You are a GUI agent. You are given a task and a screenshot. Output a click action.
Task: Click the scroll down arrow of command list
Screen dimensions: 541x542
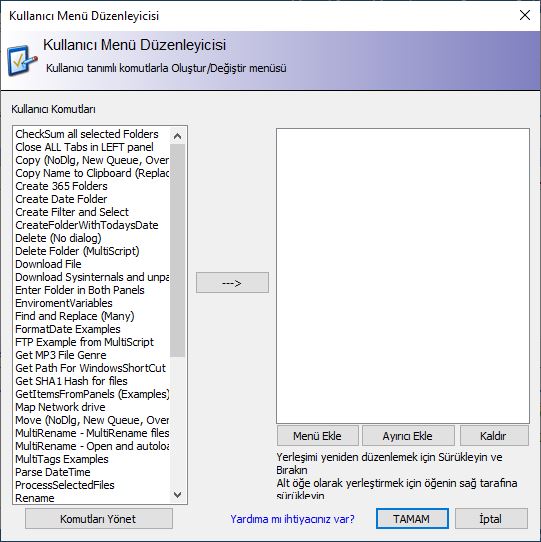(177, 495)
